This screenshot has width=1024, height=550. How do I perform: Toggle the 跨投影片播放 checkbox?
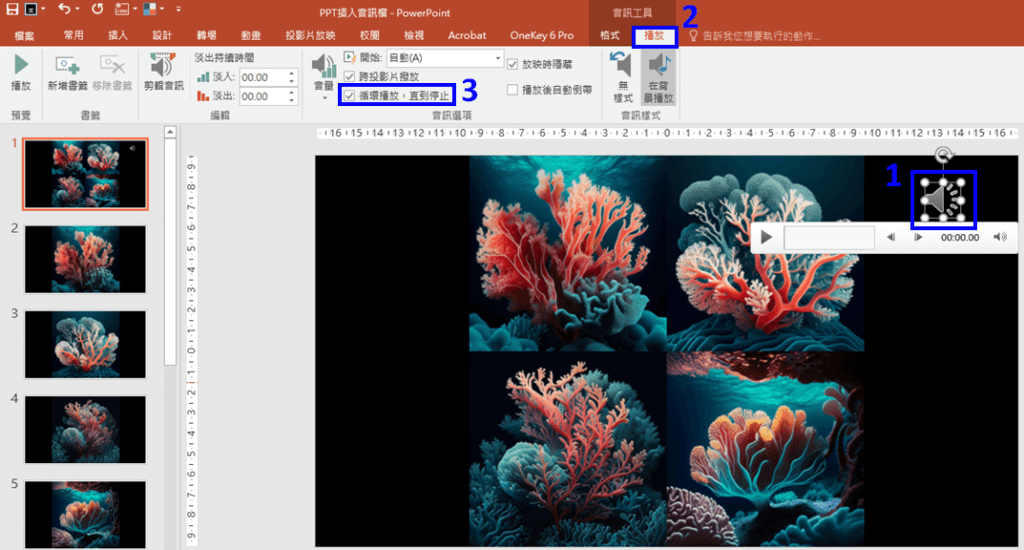click(349, 76)
